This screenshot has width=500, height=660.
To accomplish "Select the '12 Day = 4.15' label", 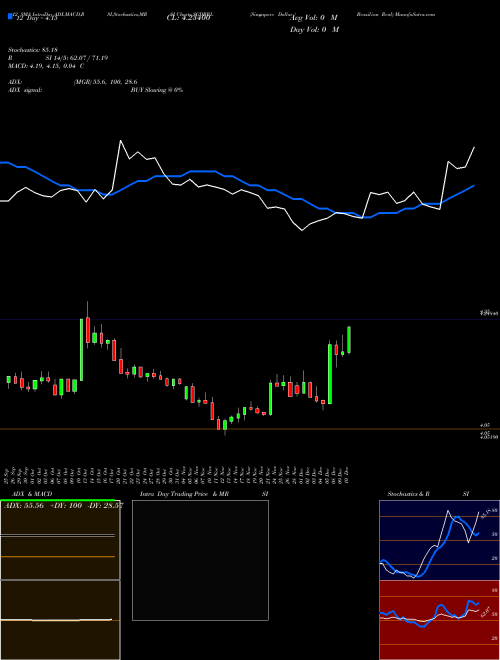I will pyautogui.click(x=36, y=18).
